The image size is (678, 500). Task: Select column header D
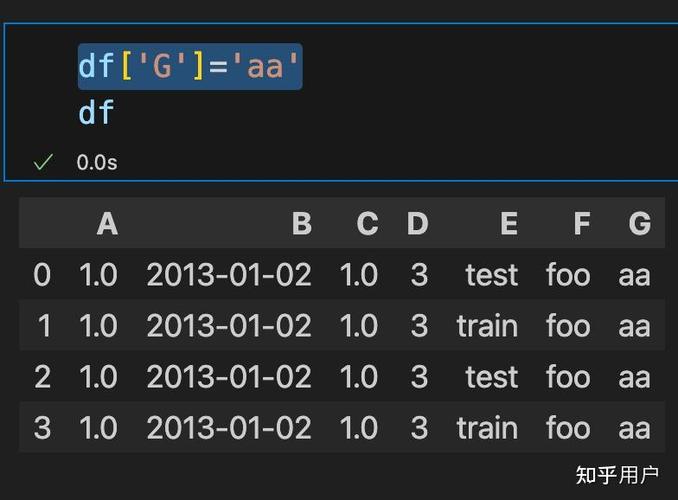(417, 224)
